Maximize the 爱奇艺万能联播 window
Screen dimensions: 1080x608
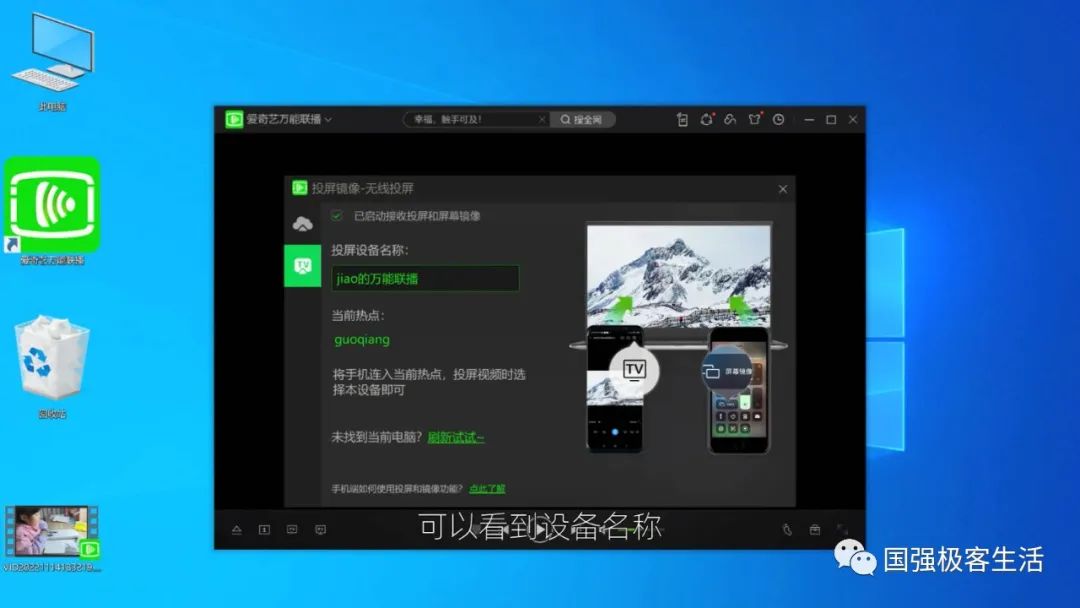pos(831,120)
